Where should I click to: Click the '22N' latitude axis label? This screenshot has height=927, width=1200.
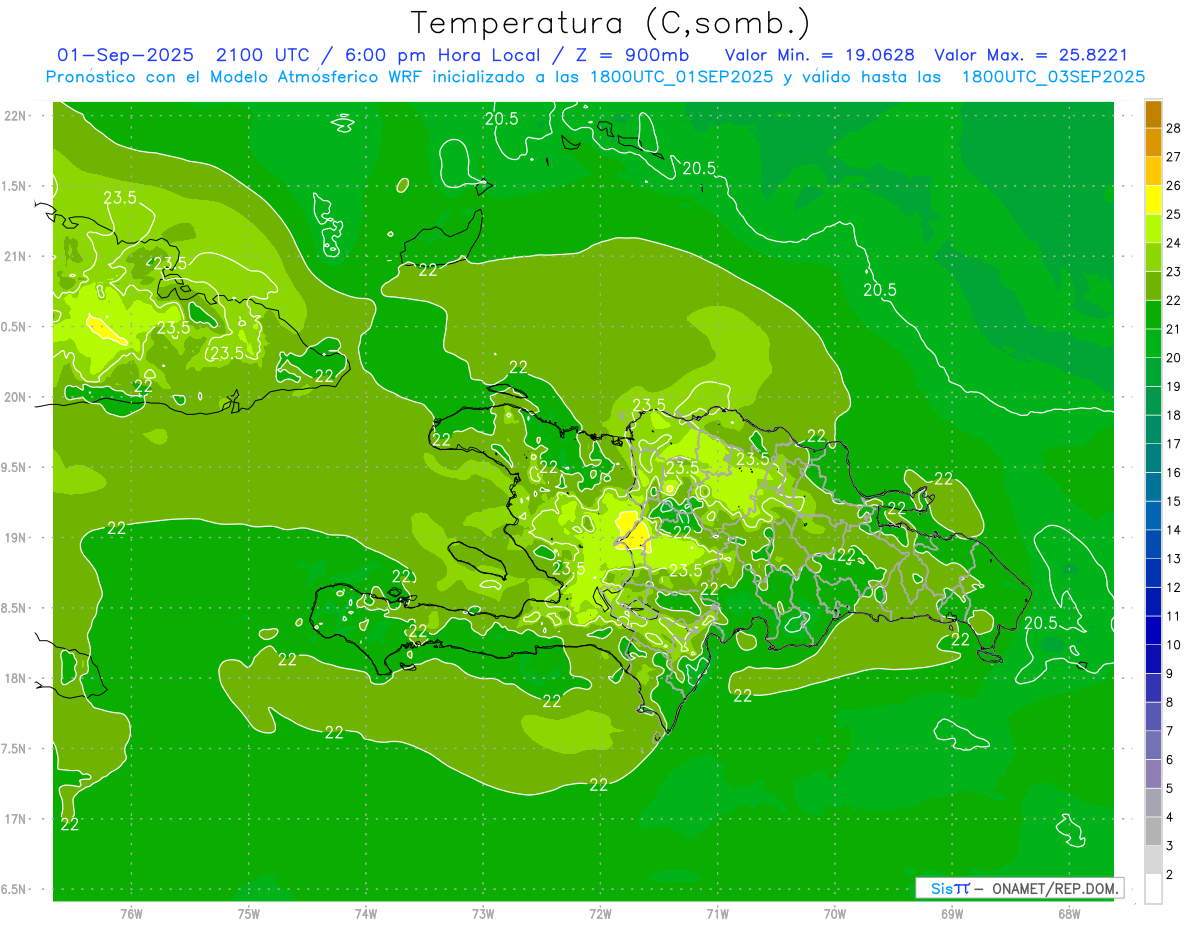coord(15,116)
